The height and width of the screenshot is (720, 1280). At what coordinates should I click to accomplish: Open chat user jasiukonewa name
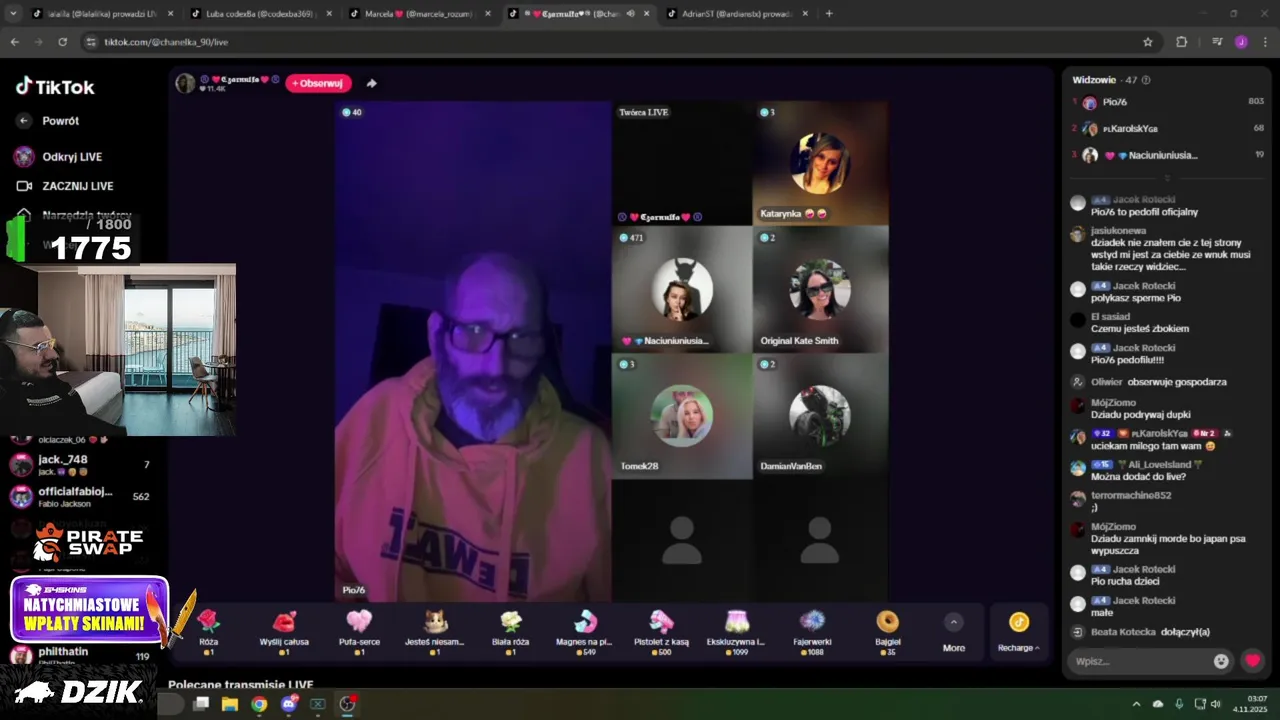click(1118, 231)
